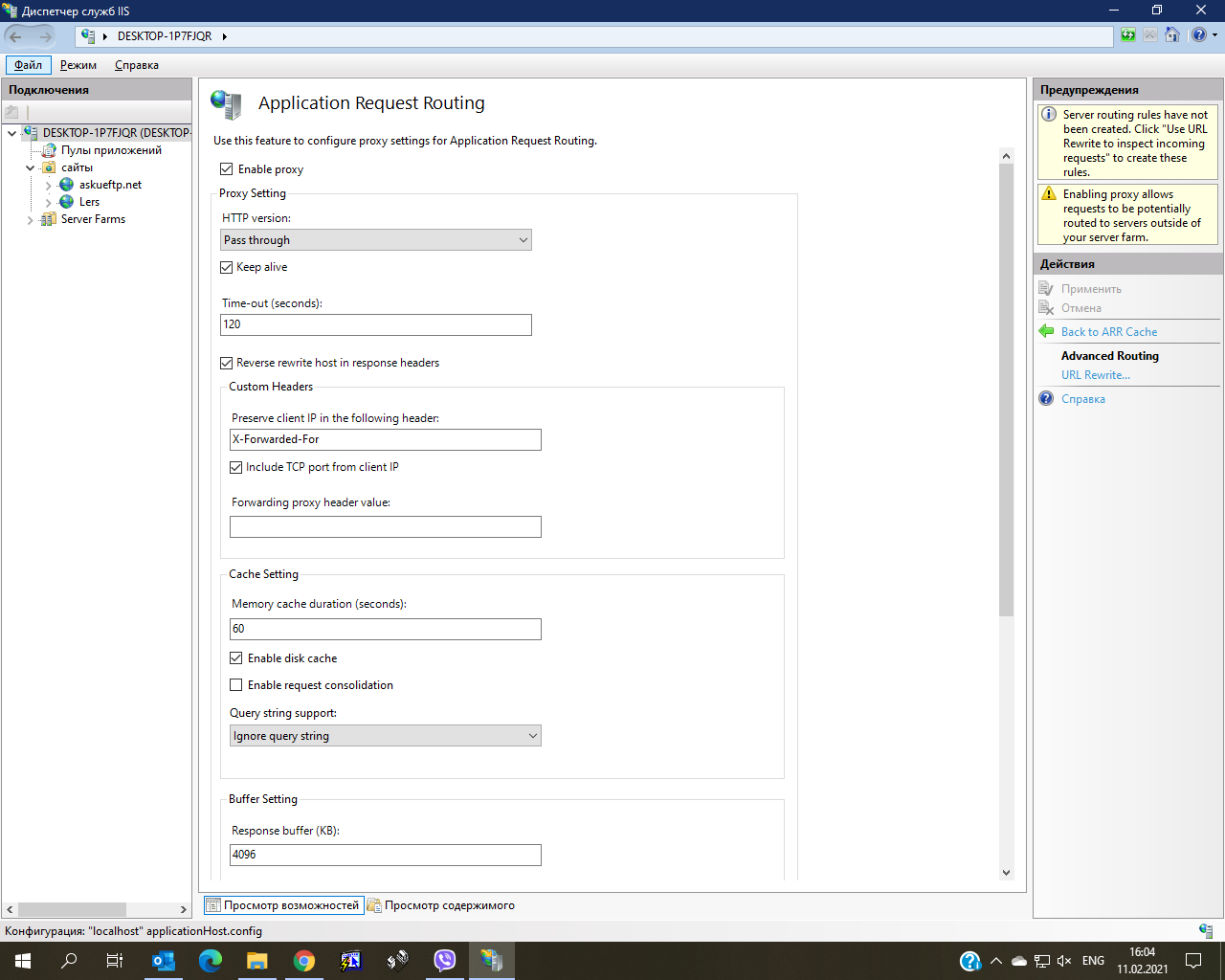Collapse the сайты tree node
Screen dimensions: 1225x980
[x=31, y=167]
